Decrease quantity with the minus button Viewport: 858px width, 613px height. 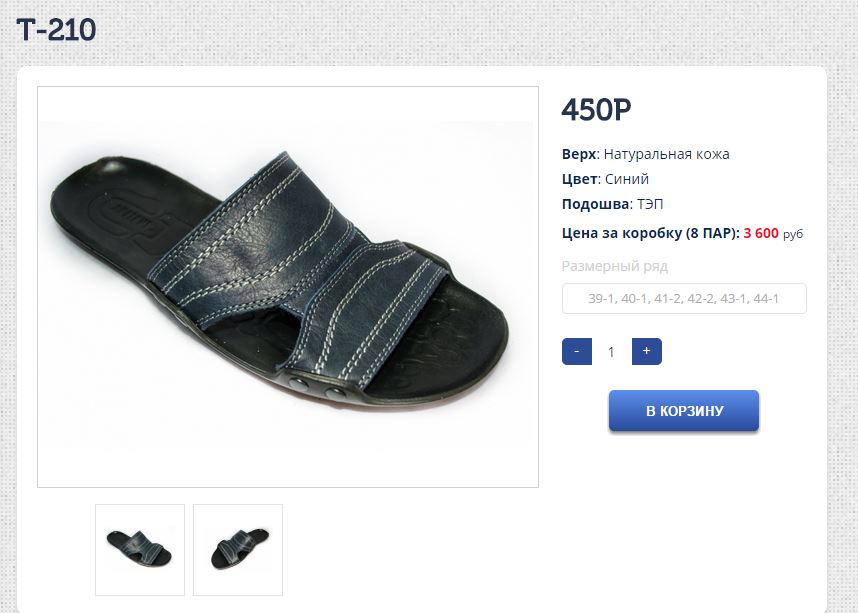[577, 352]
